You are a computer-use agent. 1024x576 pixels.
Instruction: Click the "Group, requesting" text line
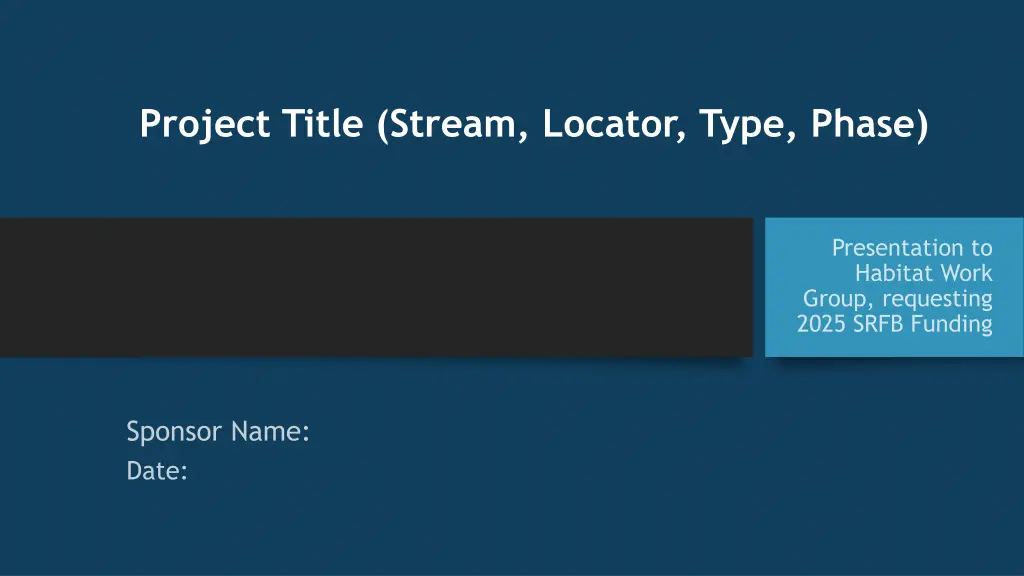pos(897,299)
